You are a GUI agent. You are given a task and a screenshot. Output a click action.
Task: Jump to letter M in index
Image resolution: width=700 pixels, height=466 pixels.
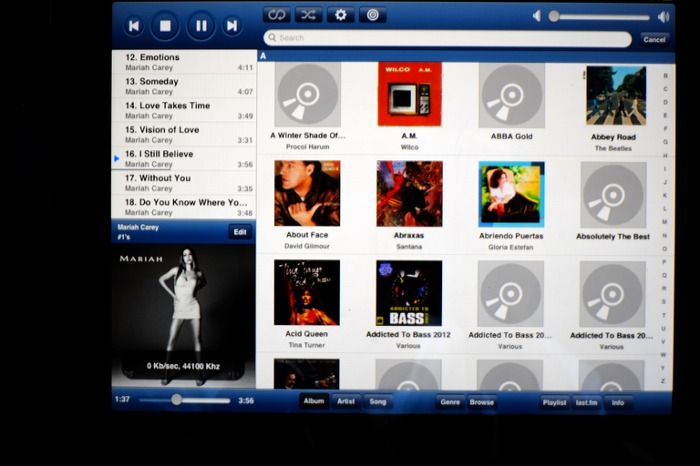click(665, 222)
